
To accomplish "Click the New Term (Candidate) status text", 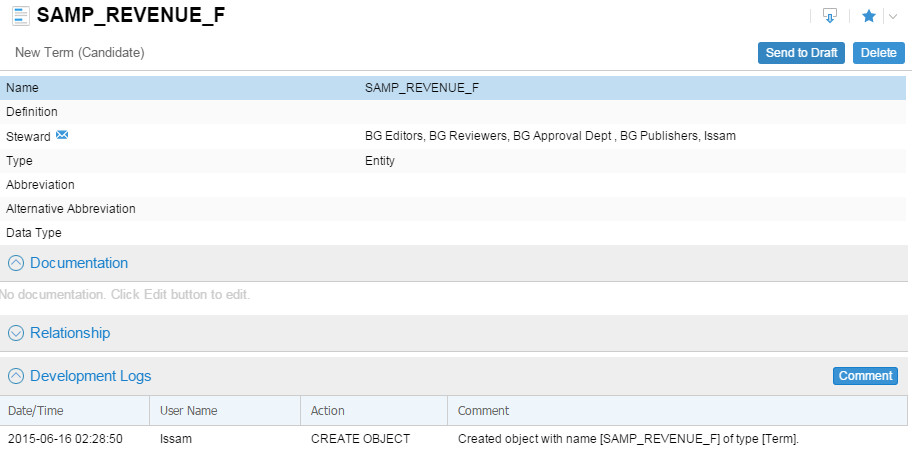I will [x=80, y=52].
